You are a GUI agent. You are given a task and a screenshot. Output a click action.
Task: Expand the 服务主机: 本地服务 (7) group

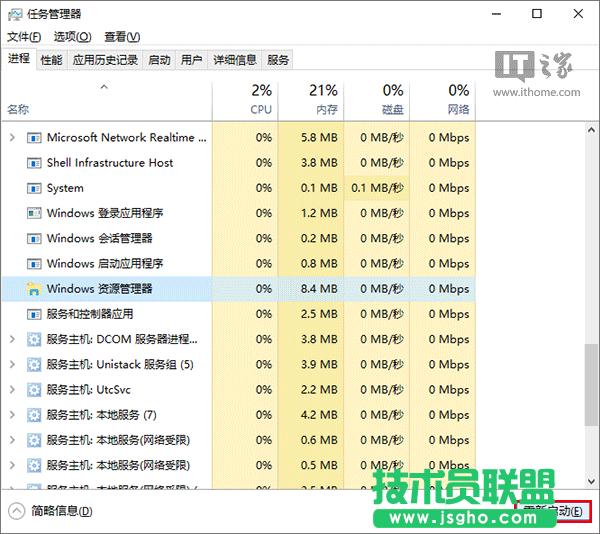pos(12,415)
